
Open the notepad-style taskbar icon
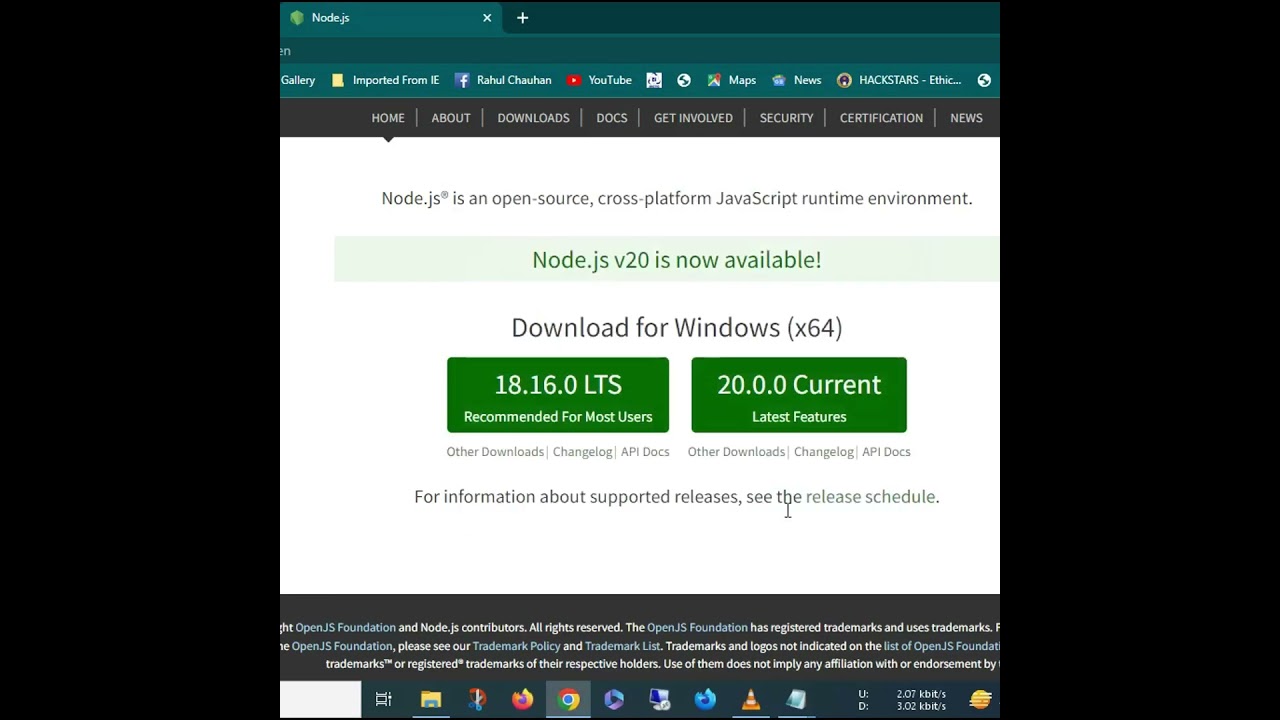click(796, 700)
